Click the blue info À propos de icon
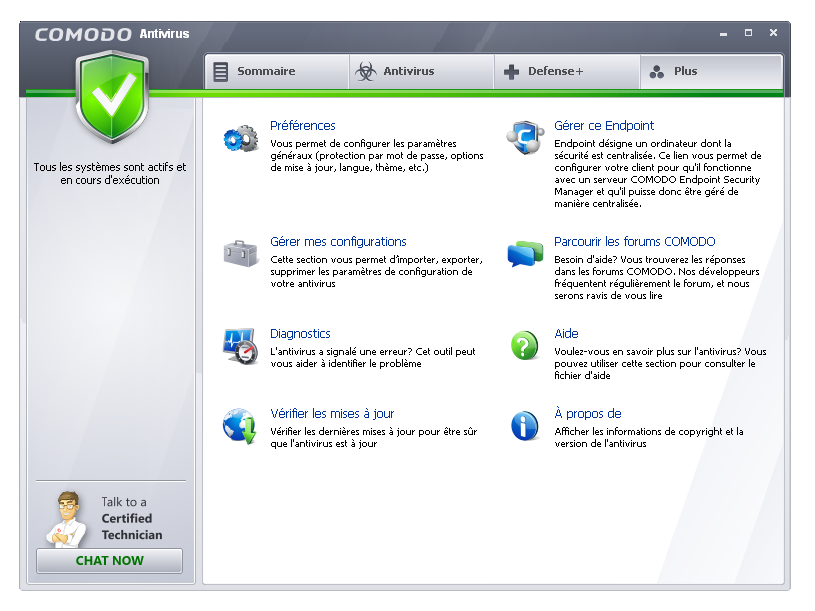The image size is (815, 611). point(525,426)
